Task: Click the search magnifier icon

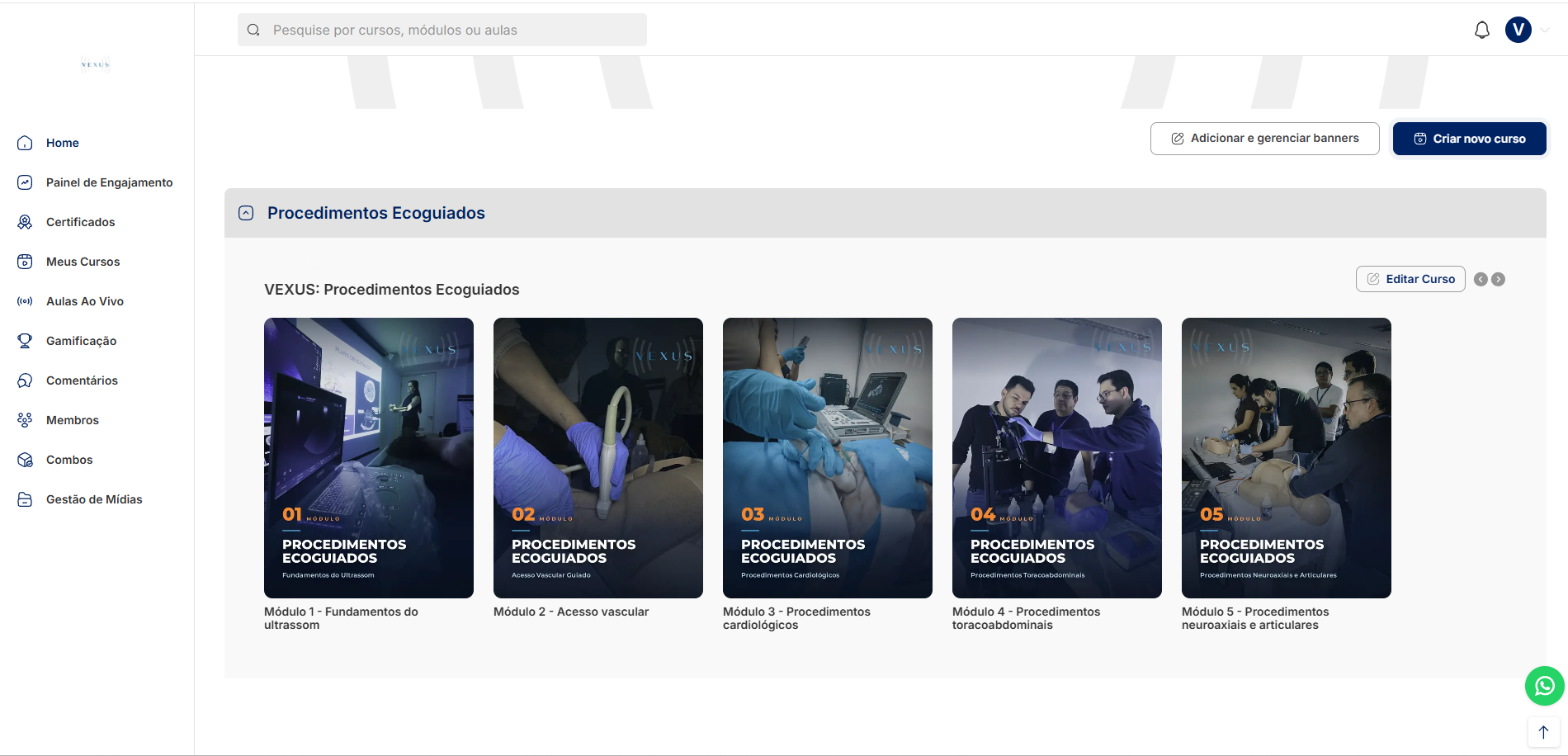Action: [253, 30]
